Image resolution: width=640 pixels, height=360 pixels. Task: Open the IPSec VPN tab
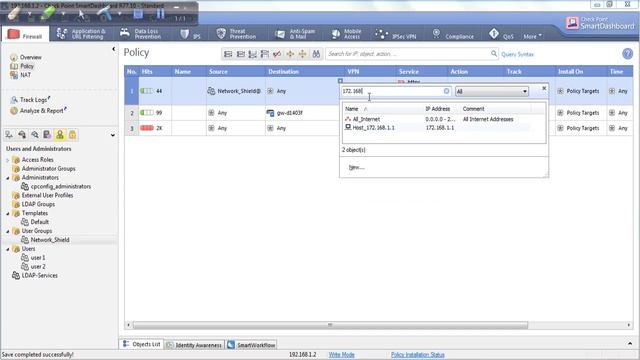[396, 35]
